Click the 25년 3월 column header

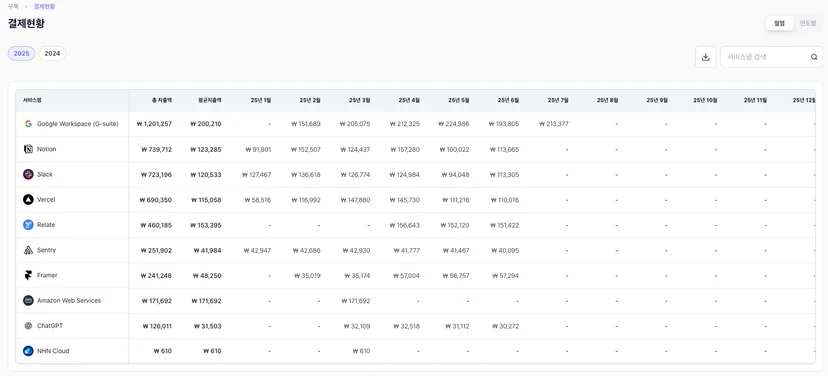(x=360, y=100)
